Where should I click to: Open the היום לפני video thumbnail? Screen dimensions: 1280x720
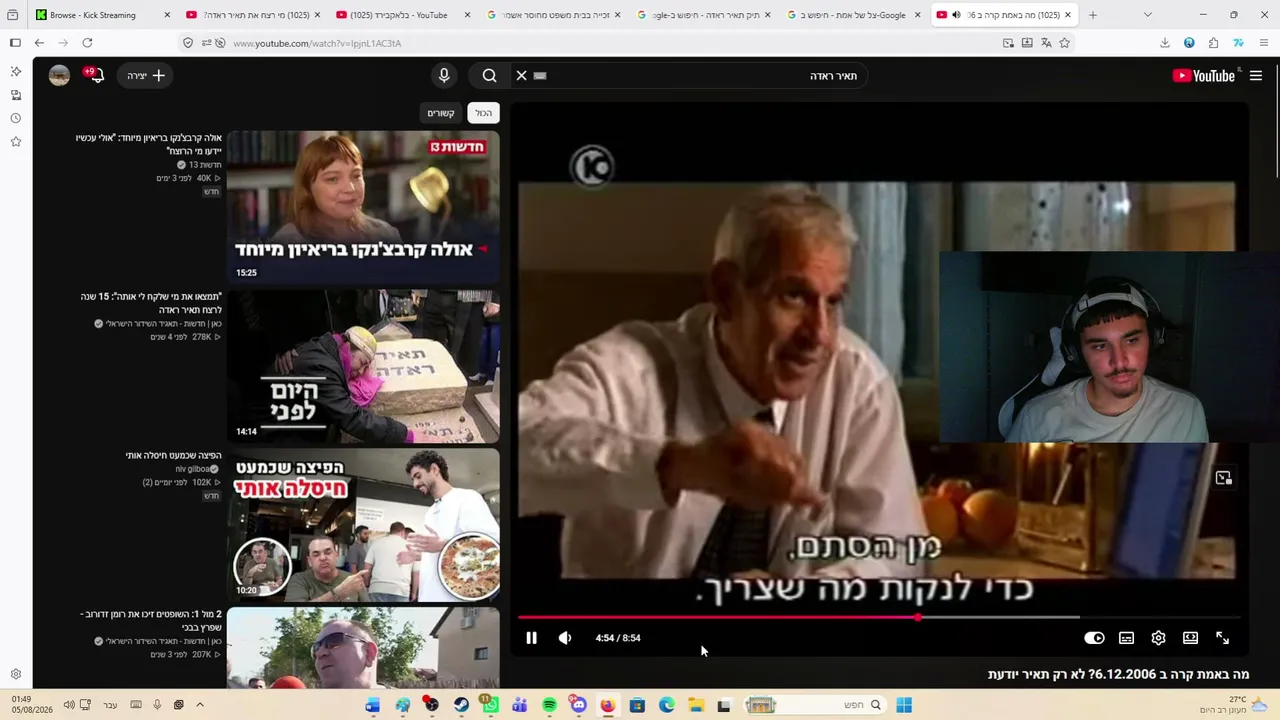pos(363,366)
